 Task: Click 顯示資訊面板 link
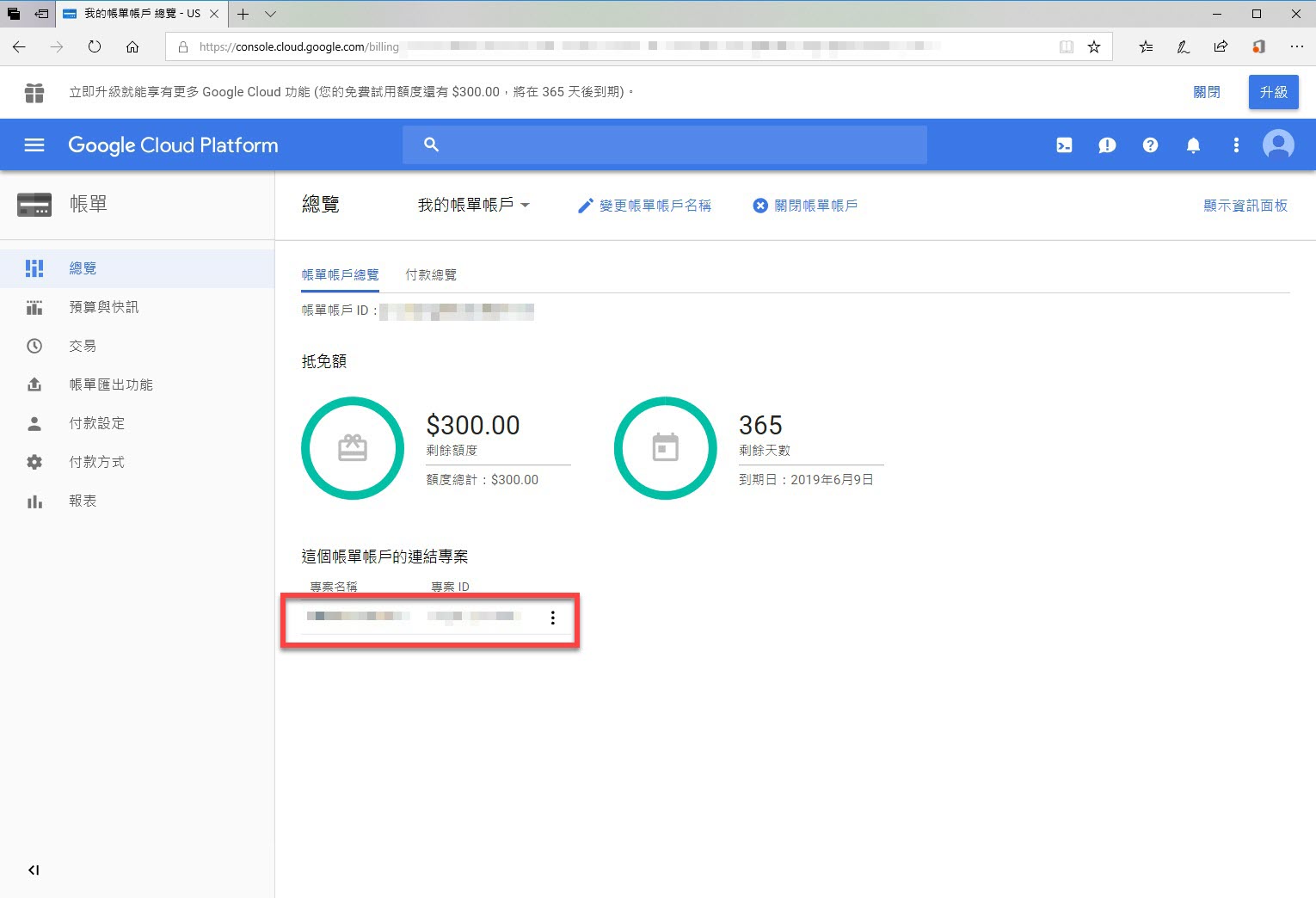(1245, 206)
